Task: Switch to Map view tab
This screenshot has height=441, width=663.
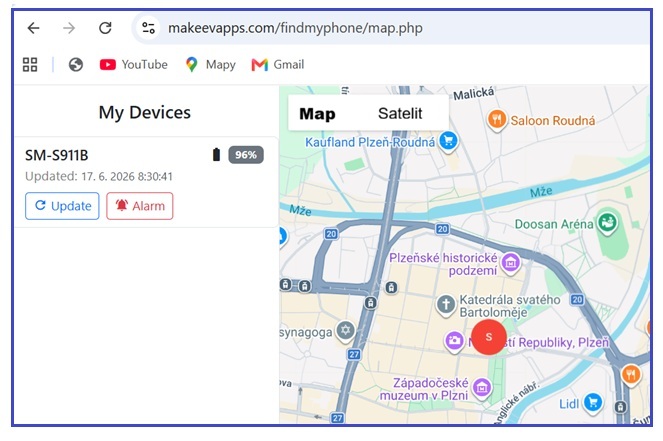Action: point(317,114)
